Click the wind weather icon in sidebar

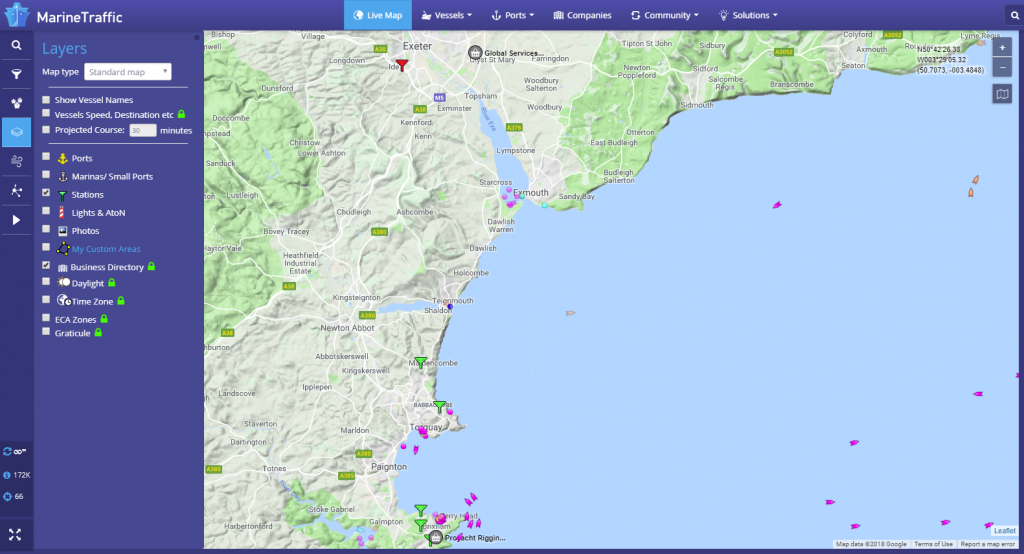click(x=16, y=161)
